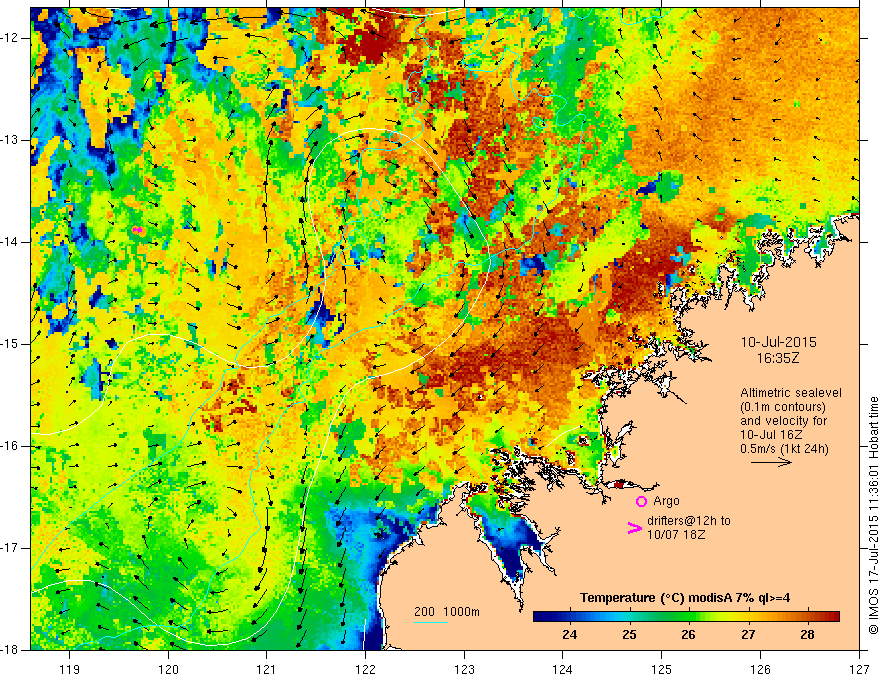The height and width of the screenshot is (680, 880).
Task: Click the colorbar tick label 27
Action: [x=748, y=635]
